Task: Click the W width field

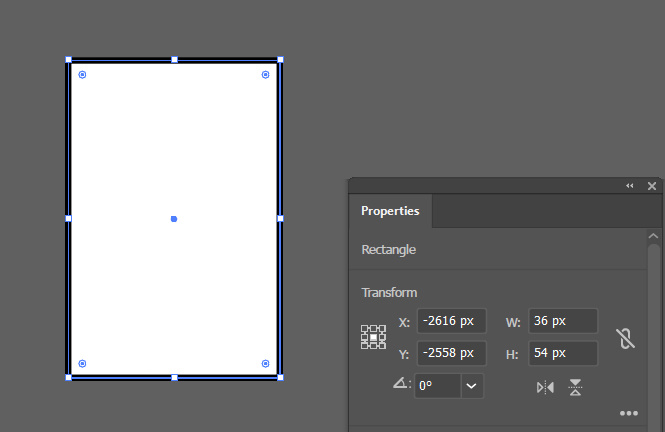Action: pos(563,321)
